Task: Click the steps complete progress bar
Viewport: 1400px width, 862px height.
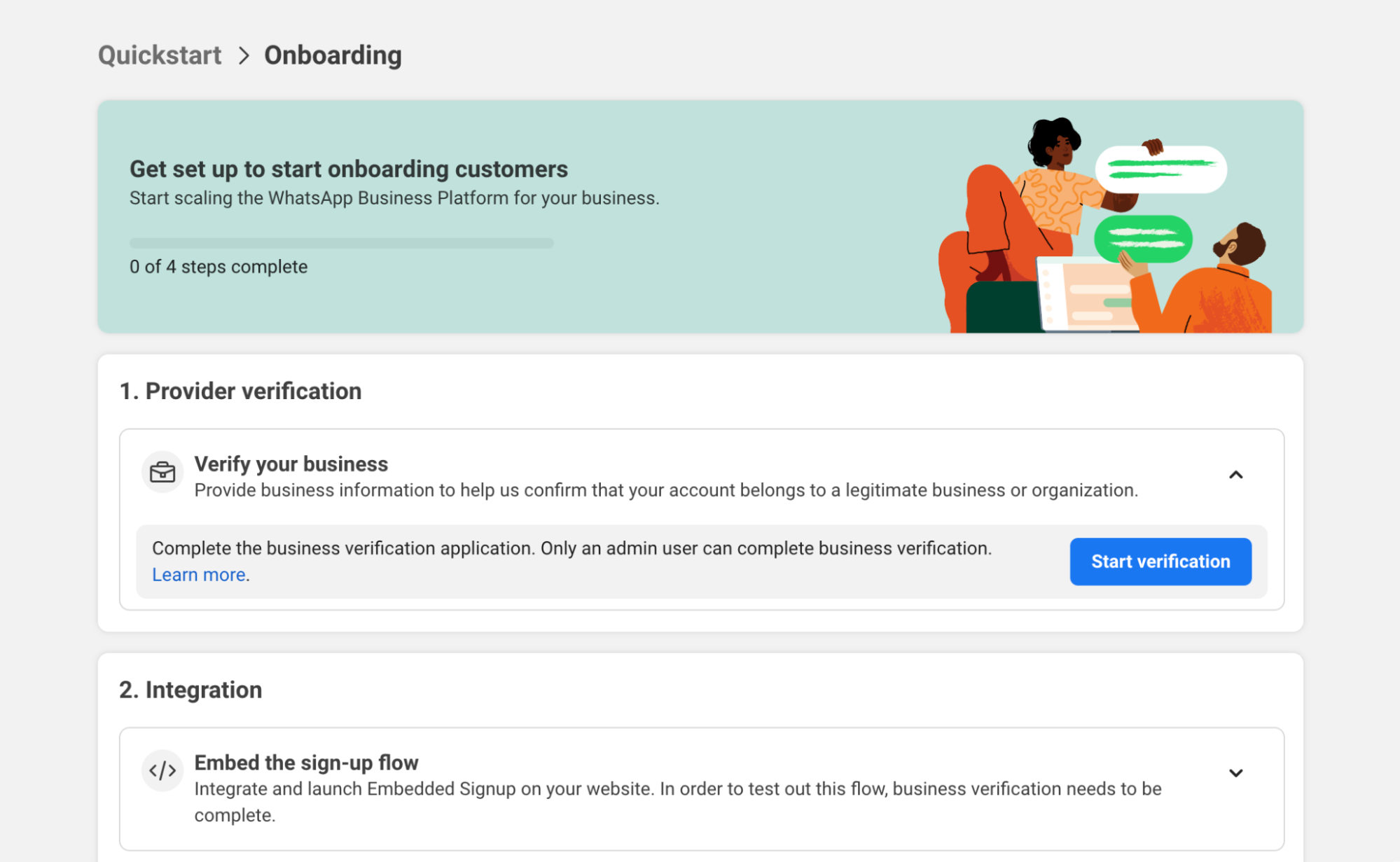Action: point(341,243)
